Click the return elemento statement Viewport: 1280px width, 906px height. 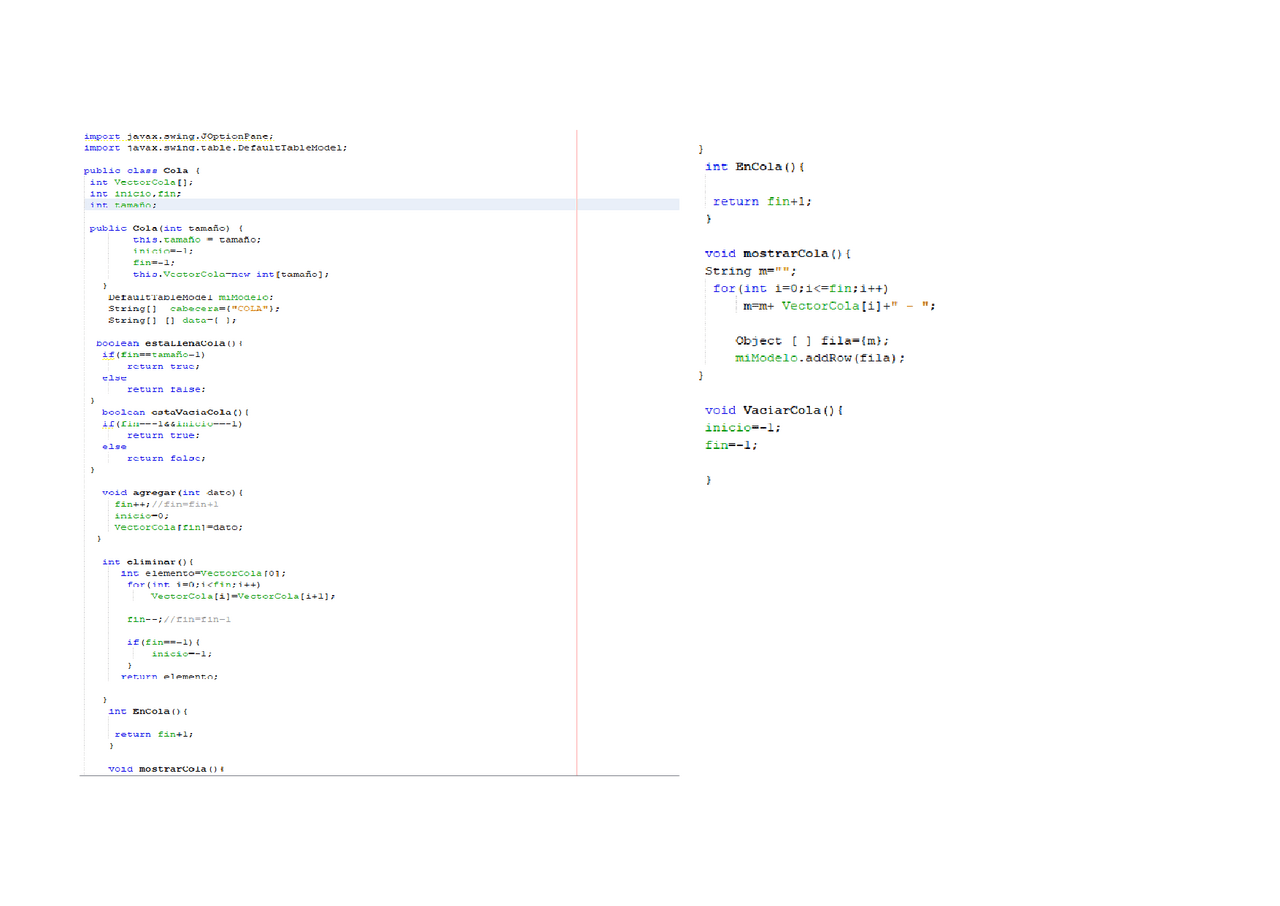point(169,677)
